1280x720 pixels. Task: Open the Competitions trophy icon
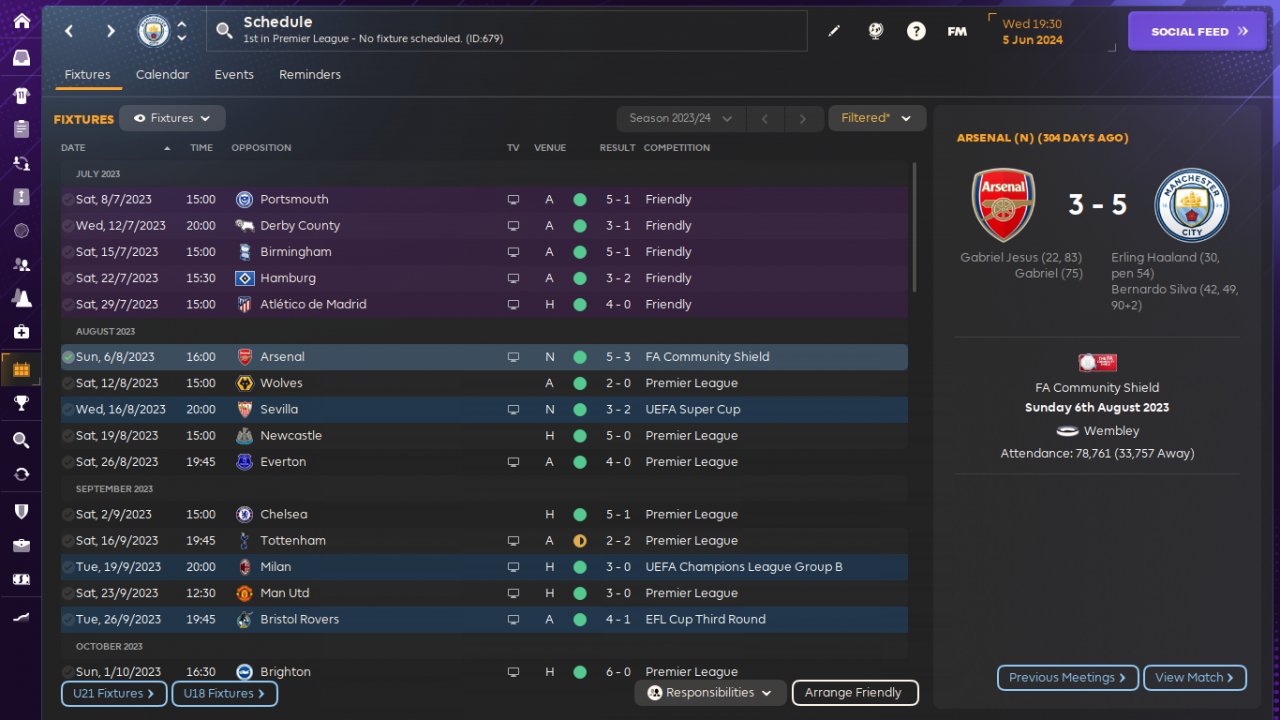pos(21,403)
